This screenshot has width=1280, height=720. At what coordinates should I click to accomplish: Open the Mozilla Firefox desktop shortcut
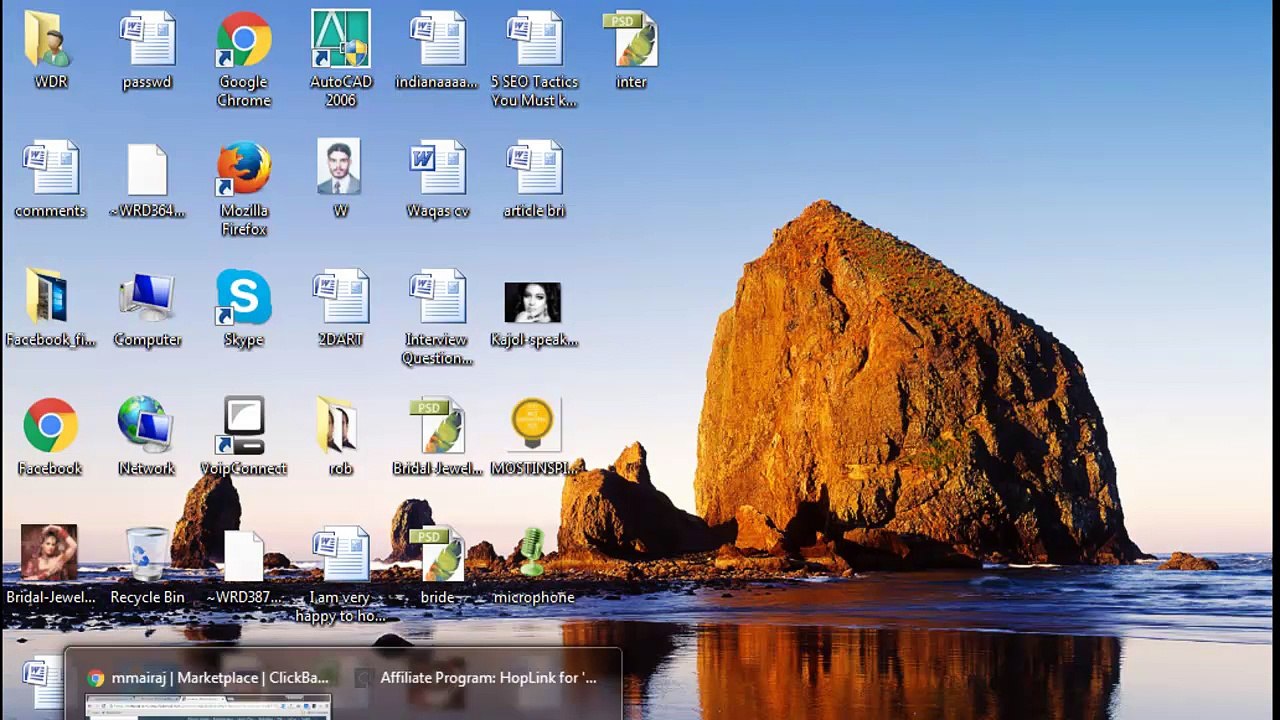243,170
